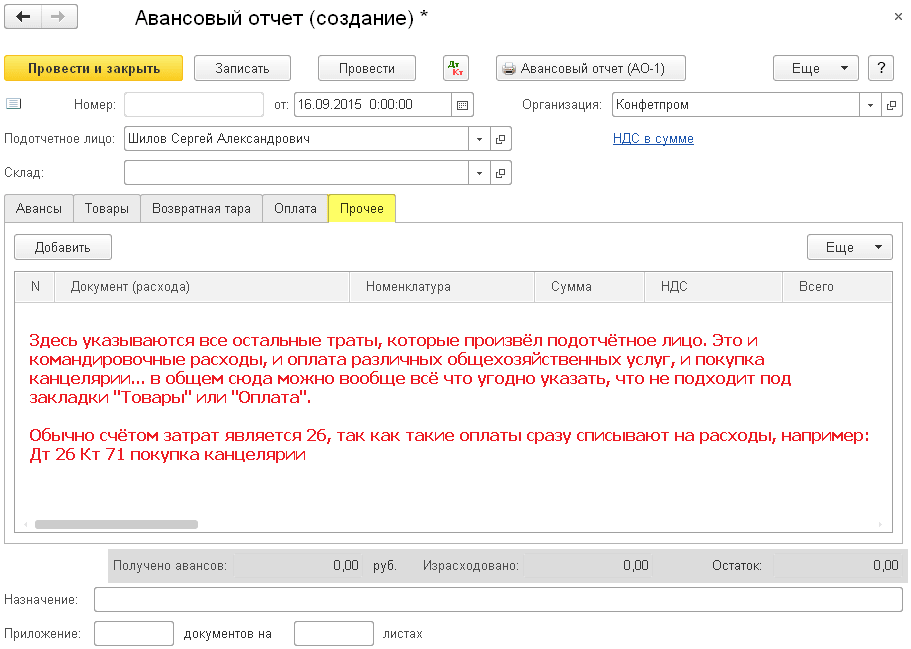Open the Организация record via open icon
The image size is (911, 649).
891,104
